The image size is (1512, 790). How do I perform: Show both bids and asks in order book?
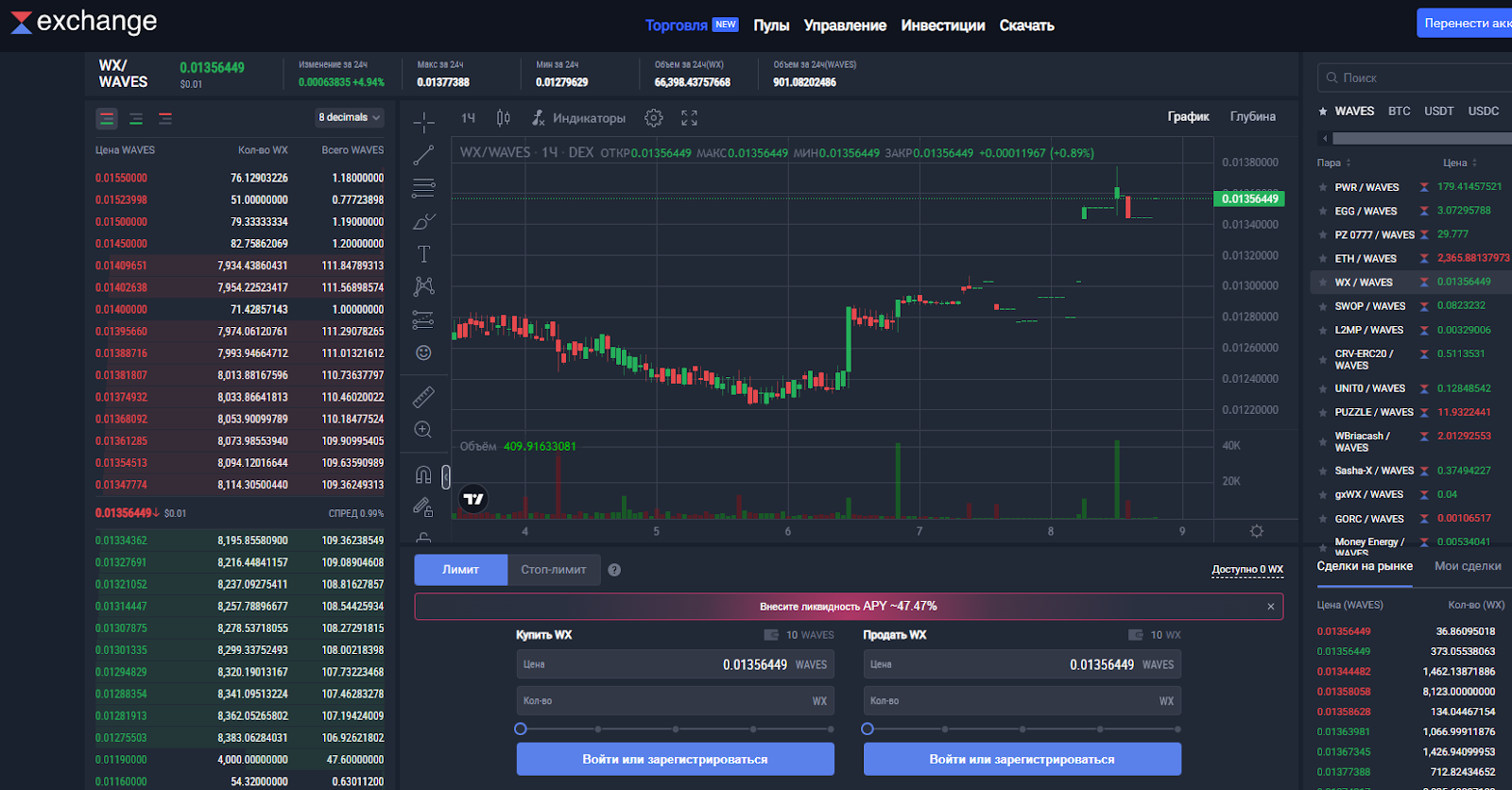[107, 119]
